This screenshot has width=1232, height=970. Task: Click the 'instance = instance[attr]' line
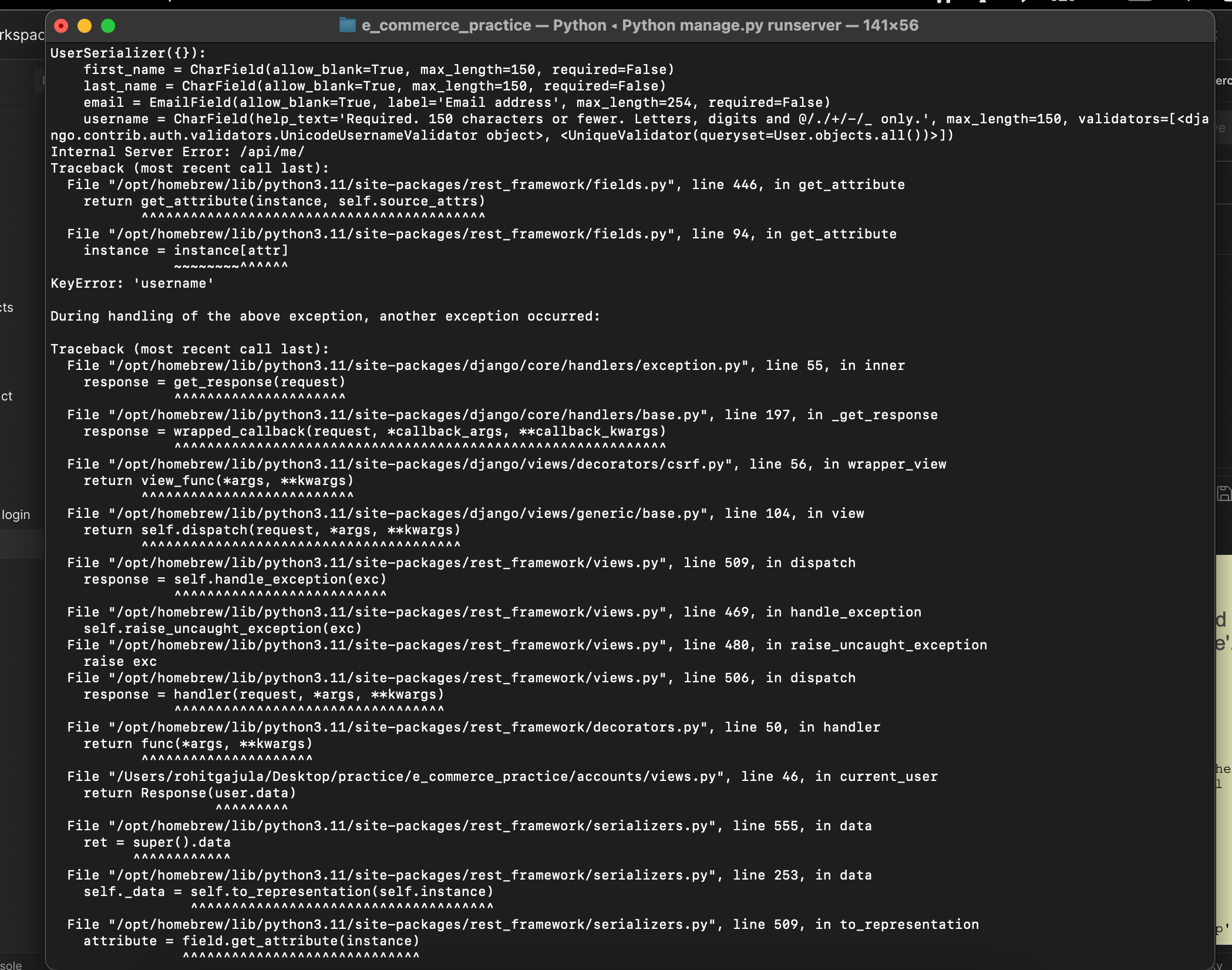pyautogui.click(x=186, y=251)
